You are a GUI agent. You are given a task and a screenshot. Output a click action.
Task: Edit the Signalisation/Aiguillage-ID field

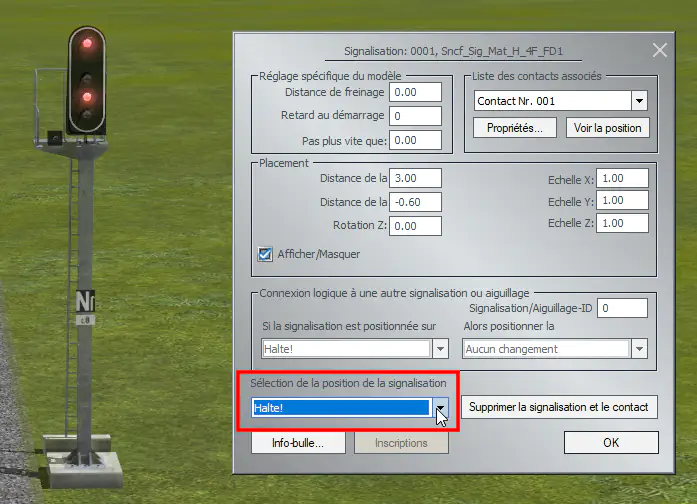(622, 308)
